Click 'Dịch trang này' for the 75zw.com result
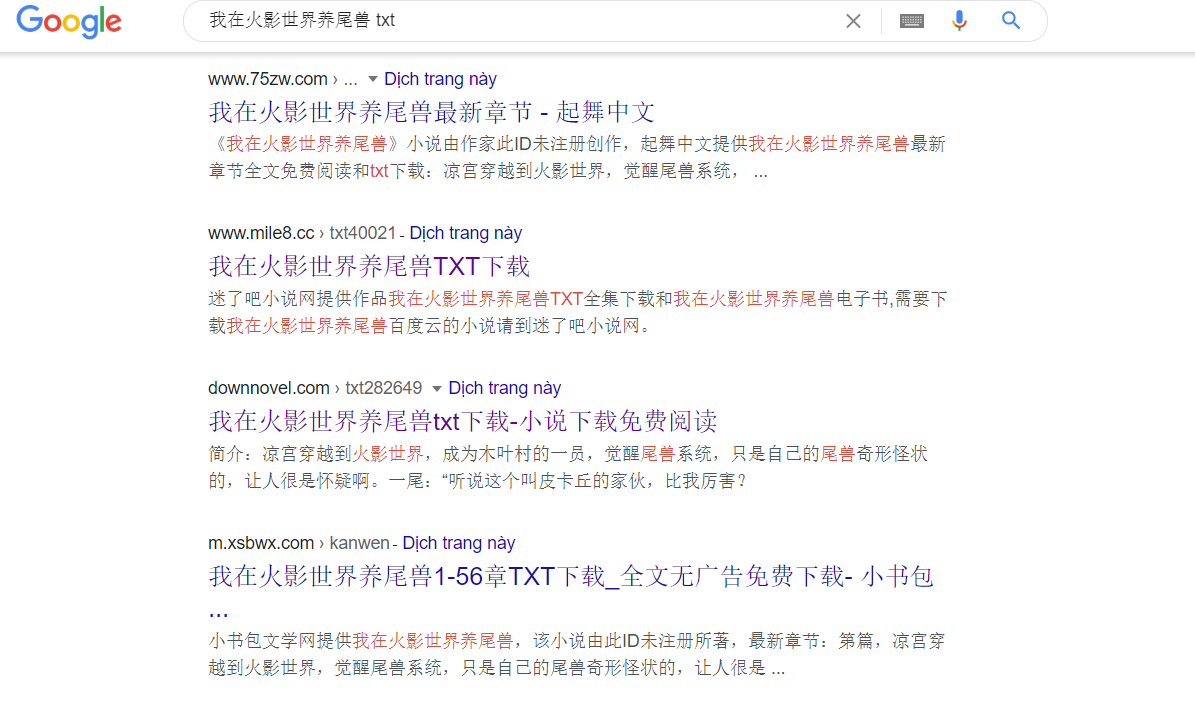This screenshot has height=712, width=1195. tap(440, 79)
